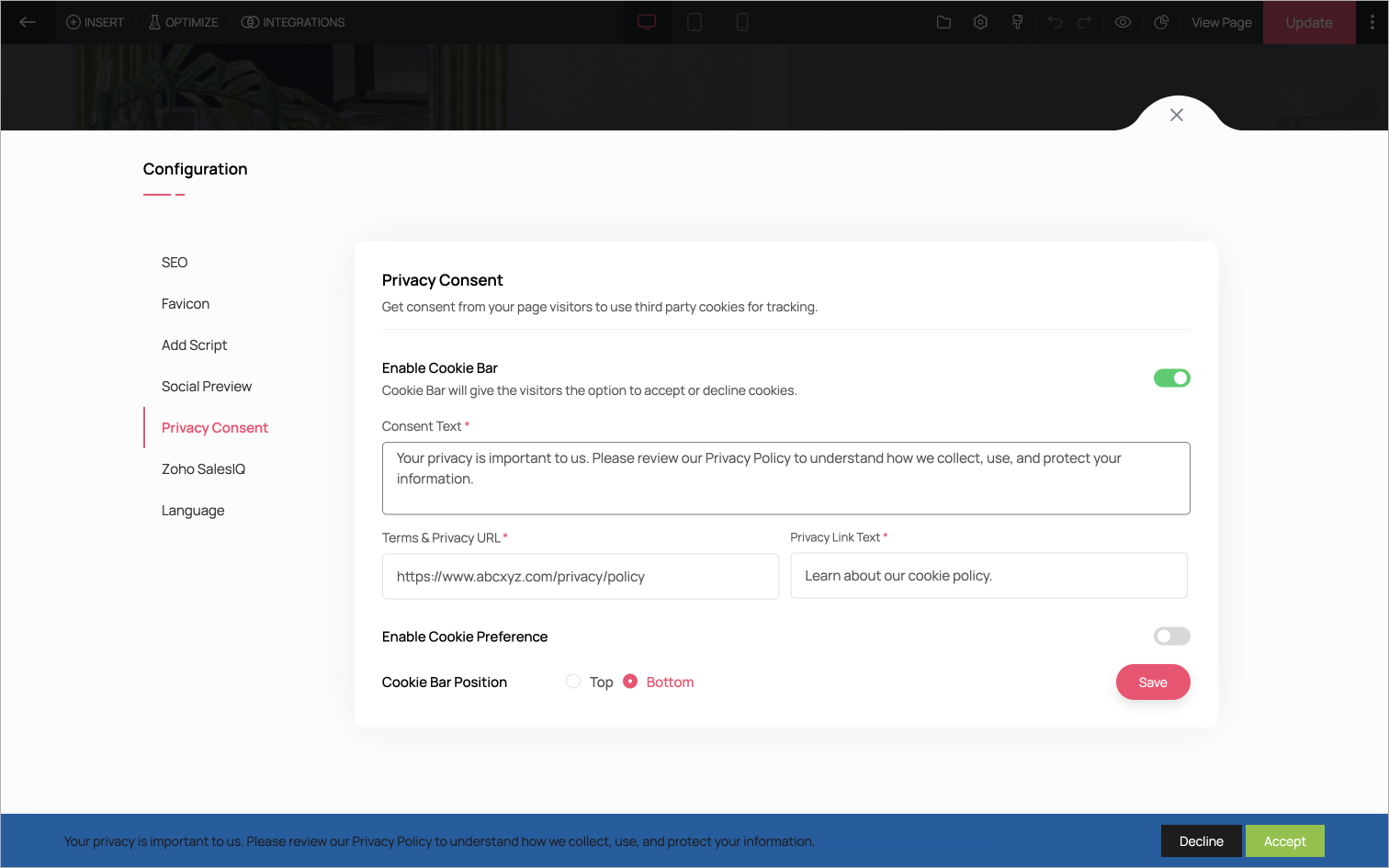Turn on Enable Cookie Preference switch
Image resolution: width=1389 pixels, height=868 pixels.
click(1172, 636)
